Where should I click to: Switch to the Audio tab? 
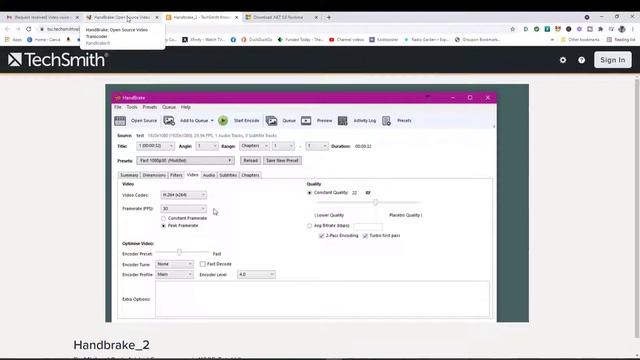tap(209, 175)
